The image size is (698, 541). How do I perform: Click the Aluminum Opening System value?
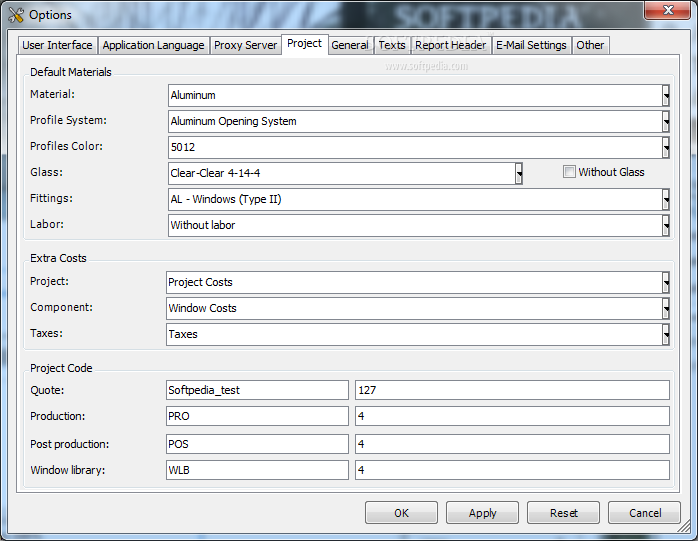click(x=233, y=121)
